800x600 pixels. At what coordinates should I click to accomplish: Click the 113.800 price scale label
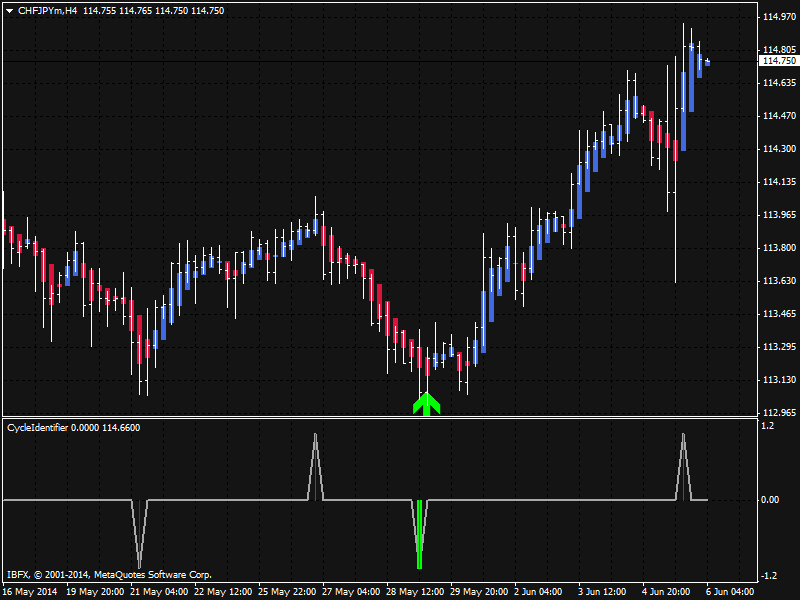point(777,248)
